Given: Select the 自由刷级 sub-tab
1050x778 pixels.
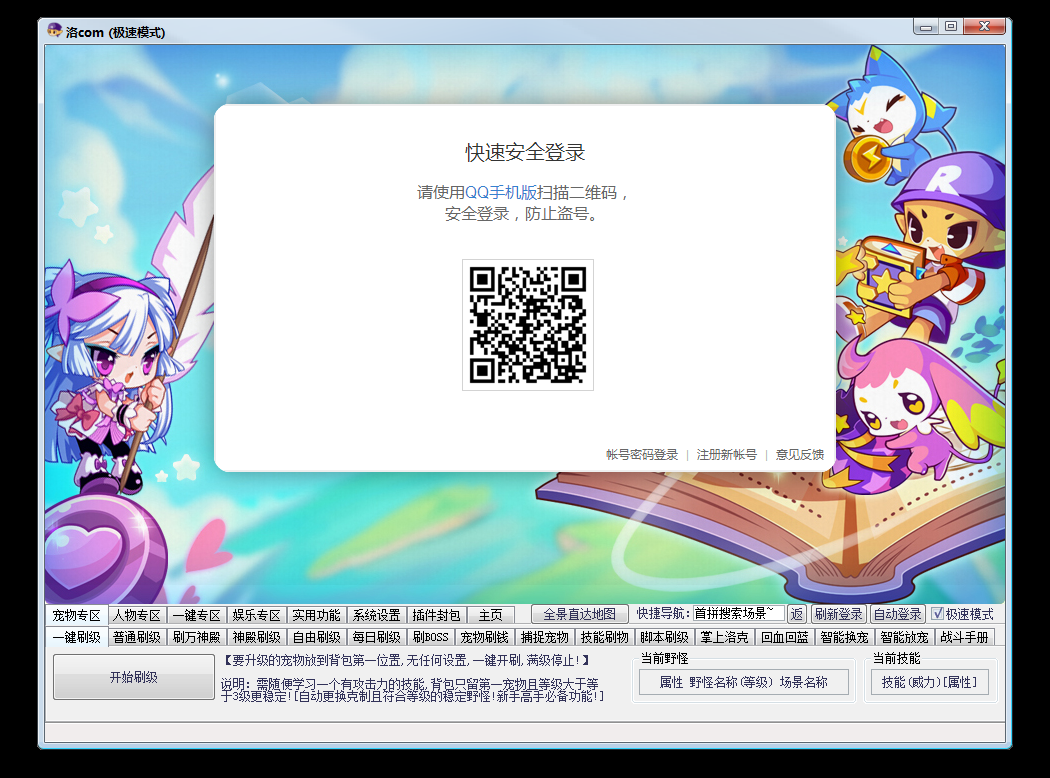Looking at the screenshot, I should [x=316, y=637].
